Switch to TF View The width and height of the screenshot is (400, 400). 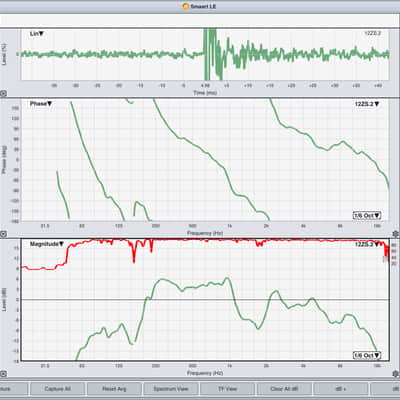(x=227, y=389)
